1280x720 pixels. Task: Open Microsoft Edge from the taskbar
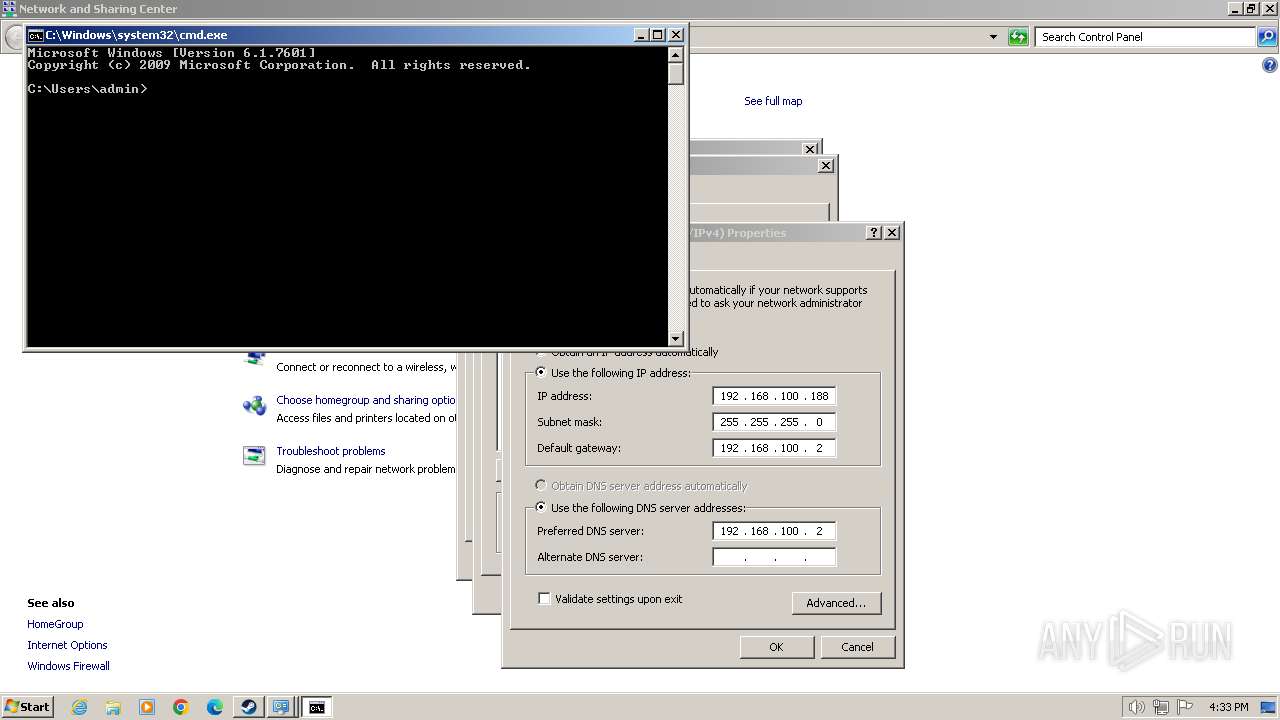[x=215, y=707]
